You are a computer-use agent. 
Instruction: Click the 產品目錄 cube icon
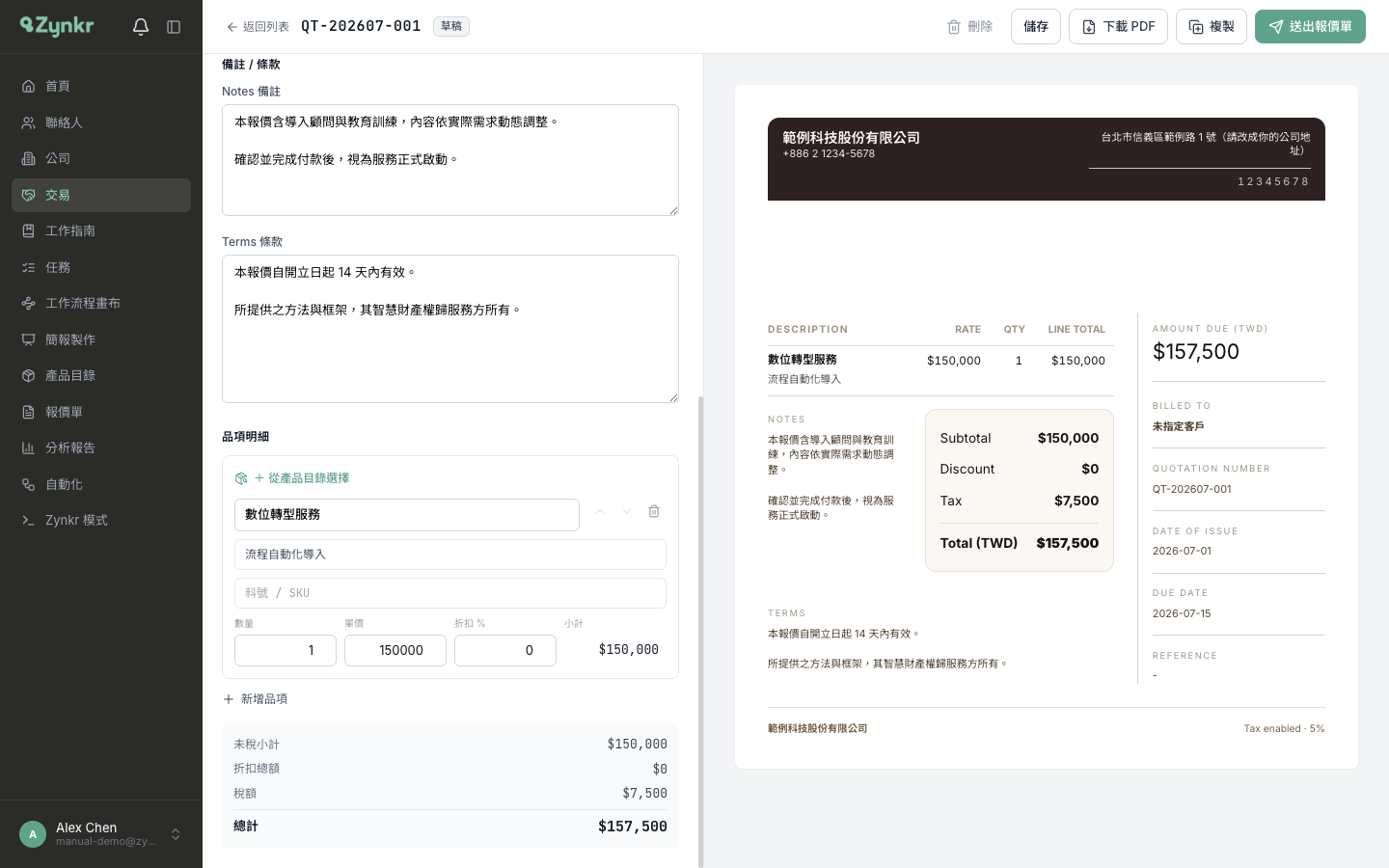[29, 375]
